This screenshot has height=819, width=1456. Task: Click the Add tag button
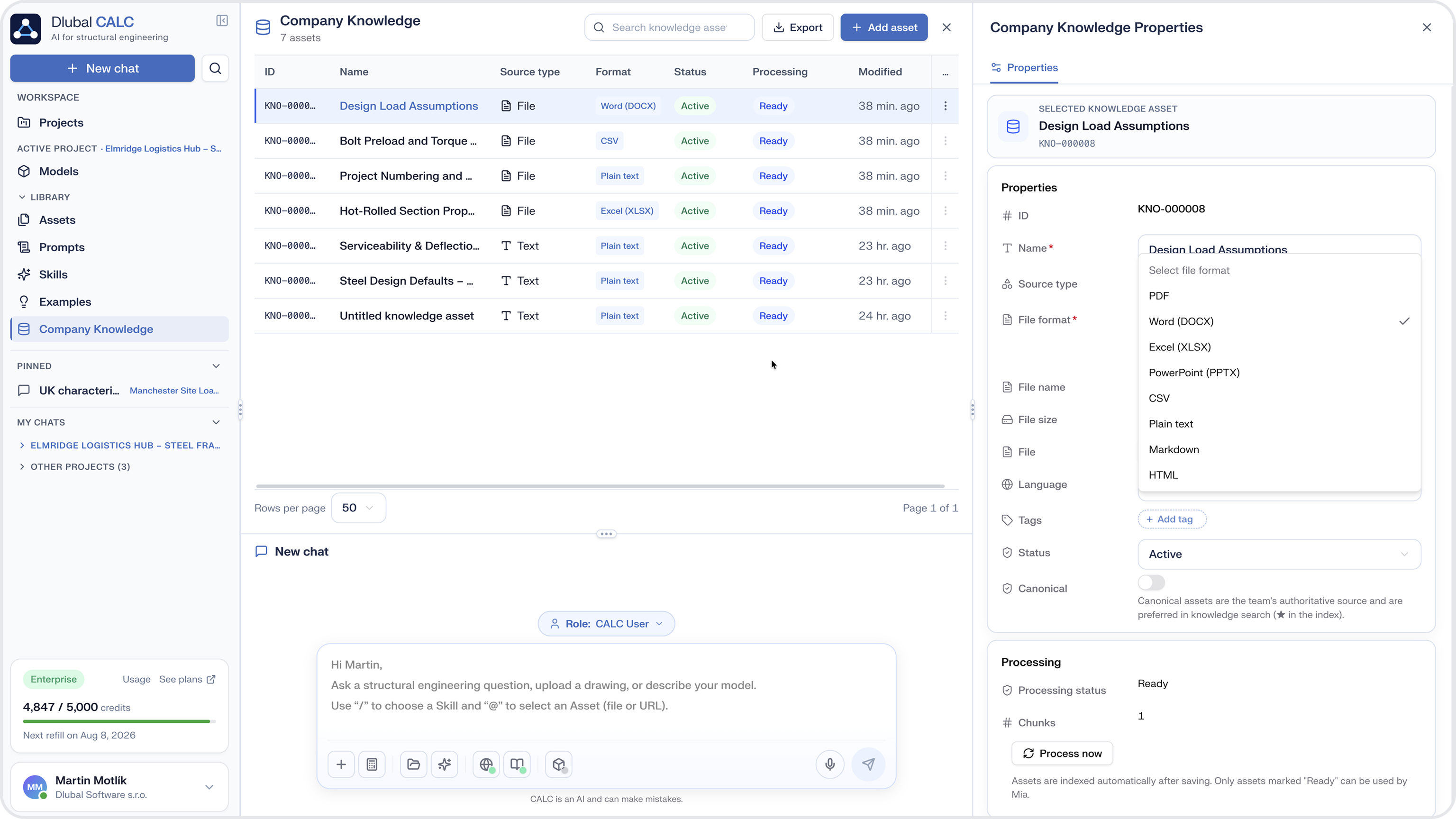(1172, 519)
